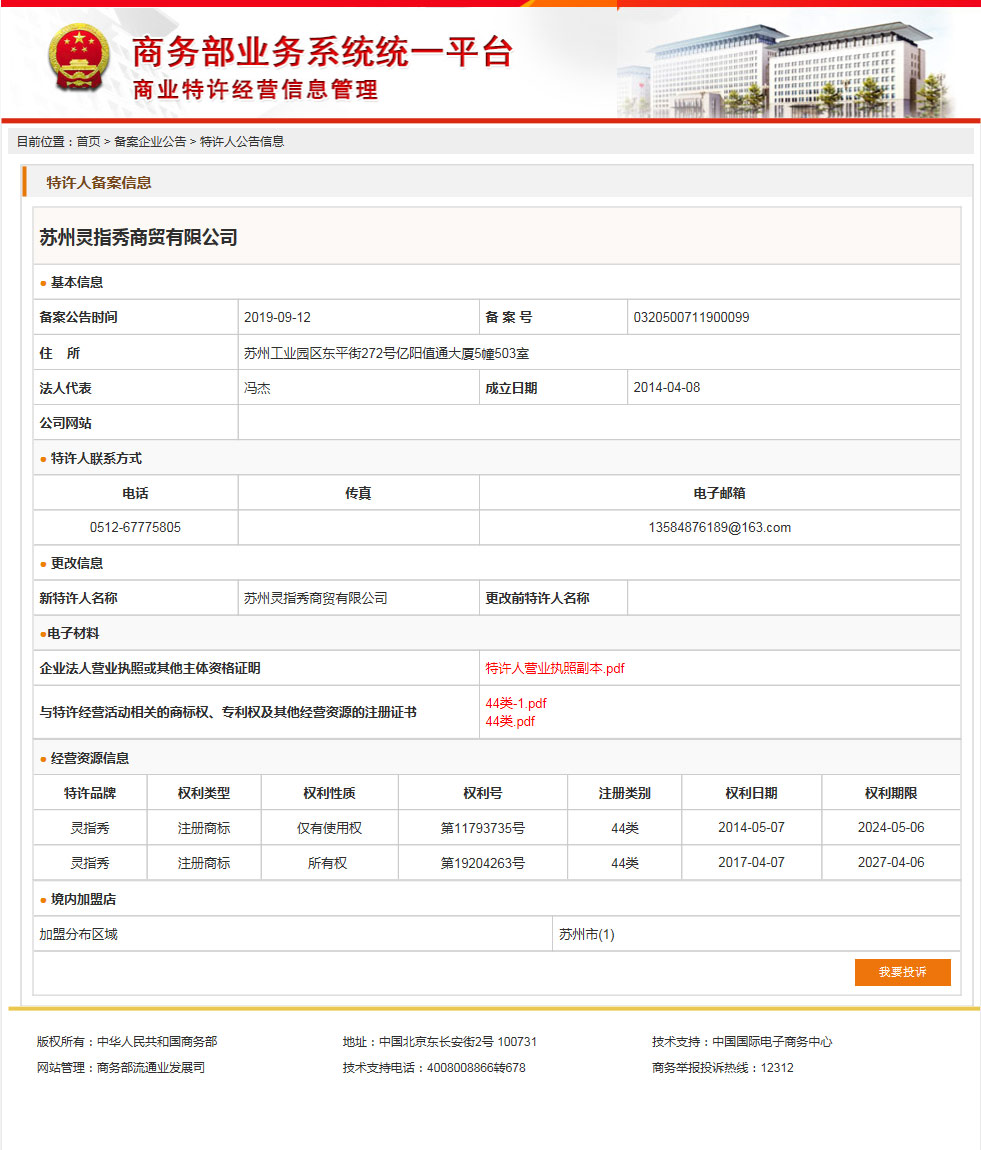Viewport: 981px width, 1150px height.
Task: Click the national emblem logo in header
Action: tap(79, 60)
